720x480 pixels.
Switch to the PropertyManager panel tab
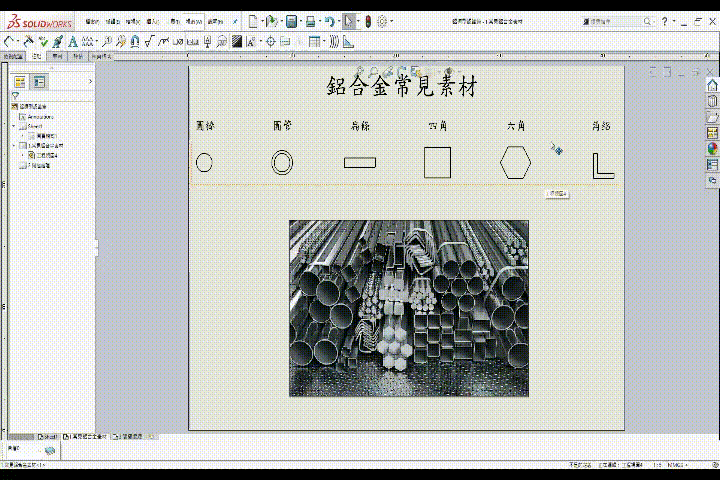(x=37, y=81)
